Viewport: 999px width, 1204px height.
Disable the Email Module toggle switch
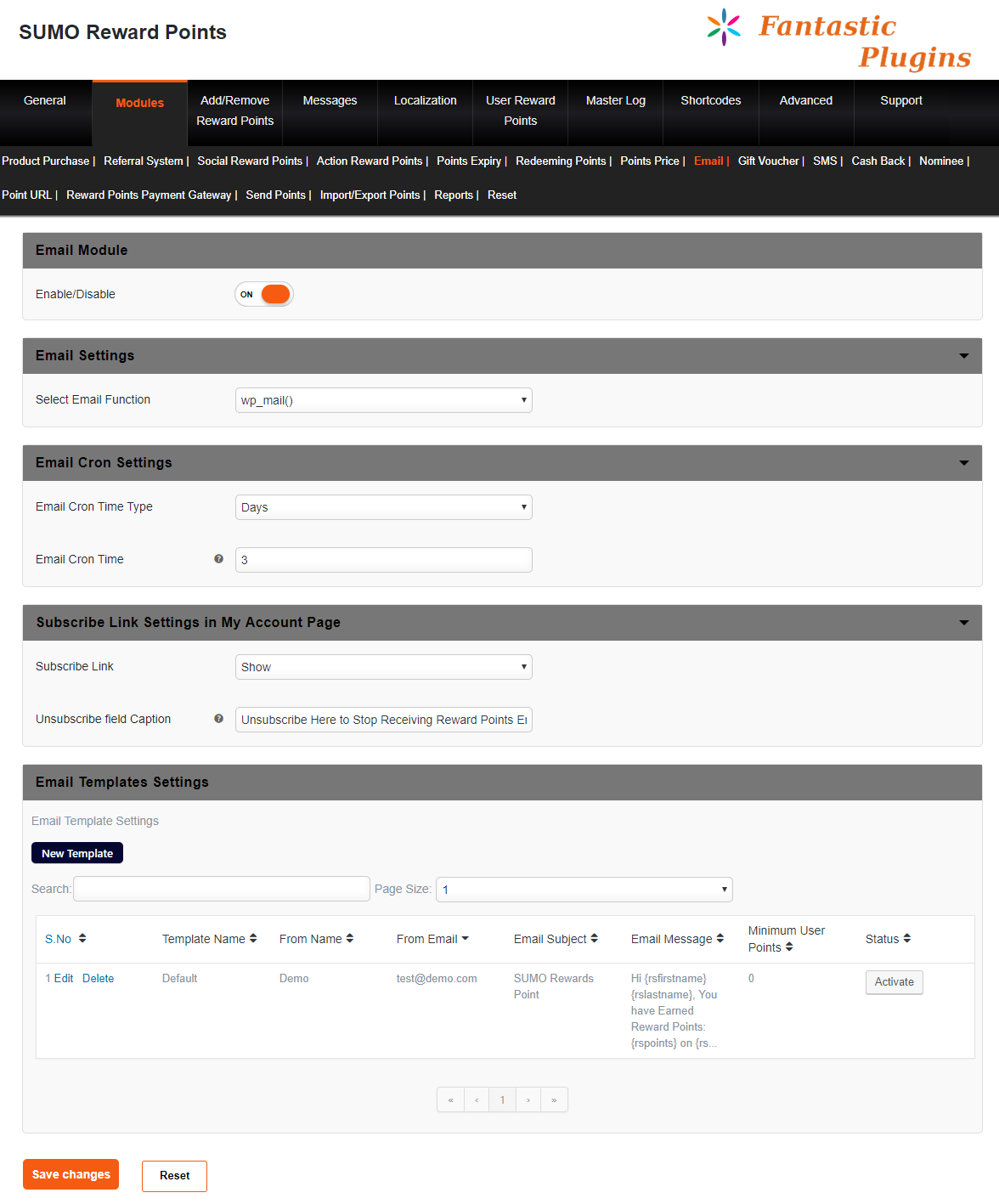click(264, 295)
